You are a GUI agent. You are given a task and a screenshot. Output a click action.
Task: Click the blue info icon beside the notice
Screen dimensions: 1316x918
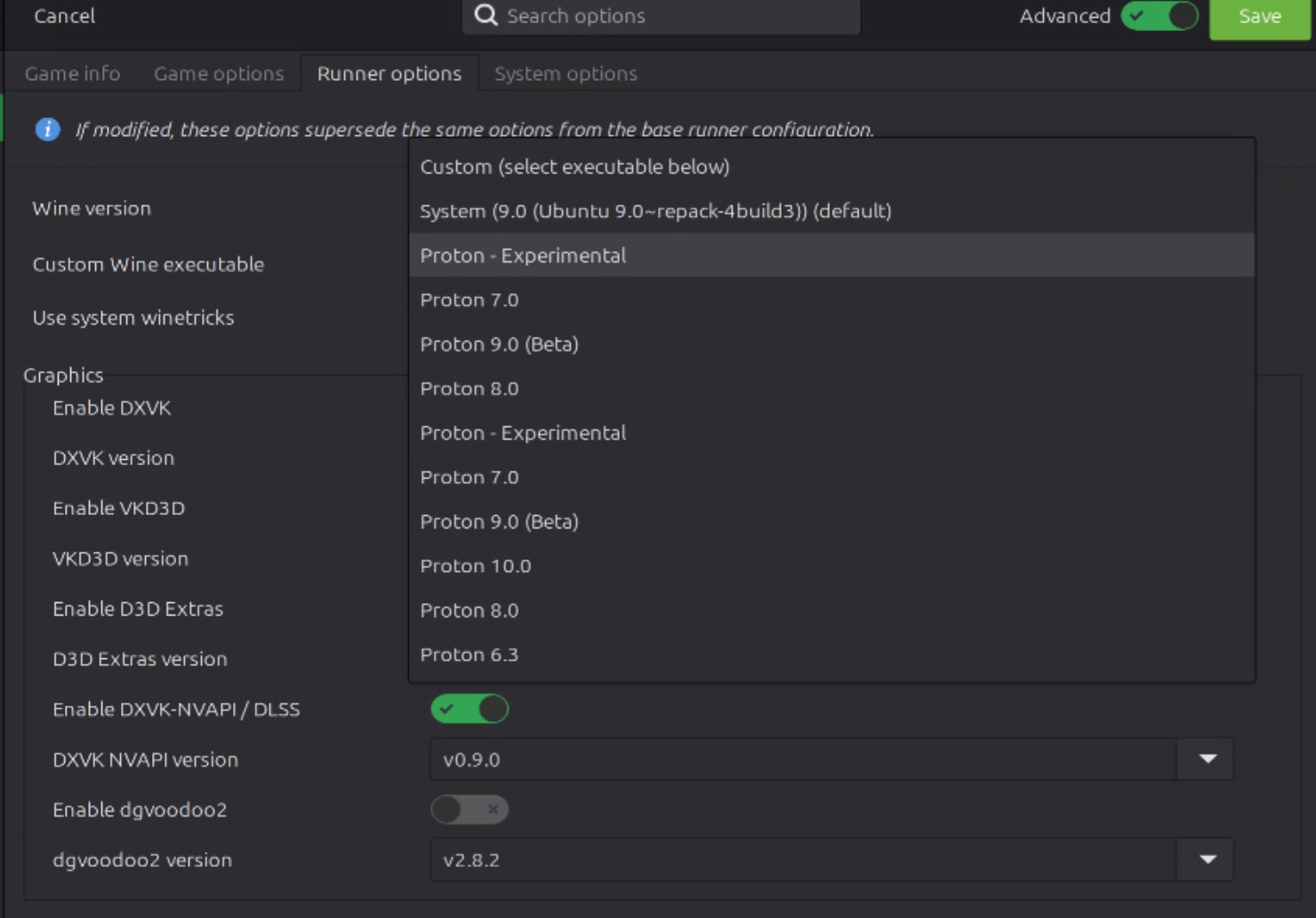click(47, 130)
